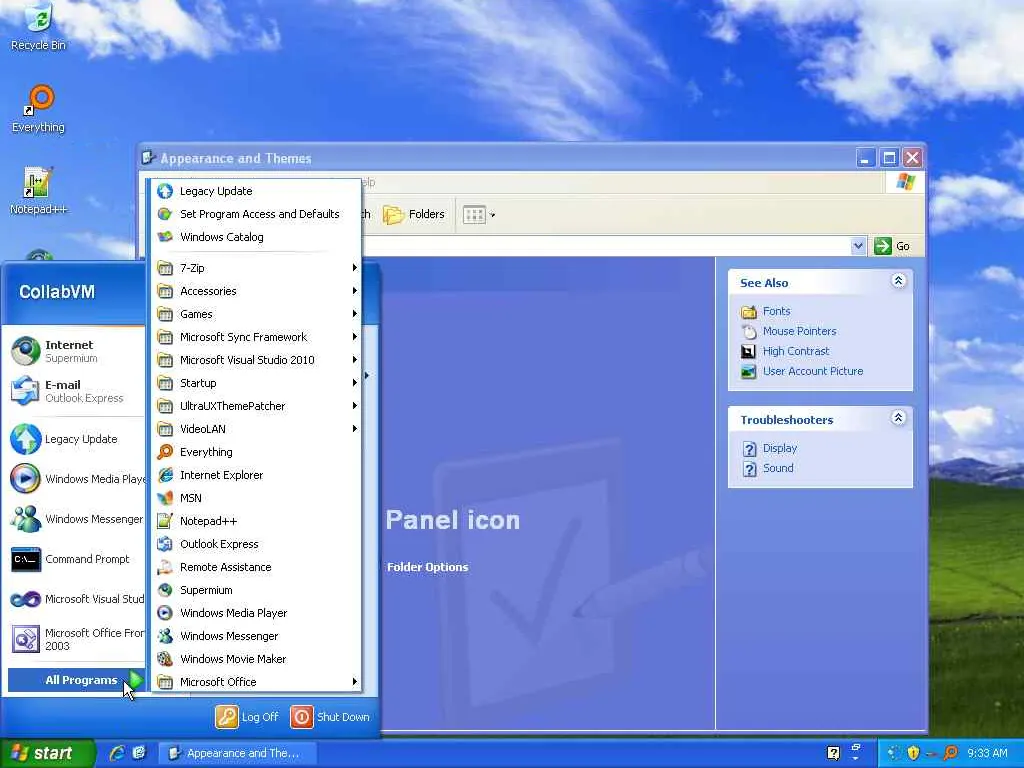
Task: Open Windows Messenger in start left pane
Action: [x=76, y=519]
